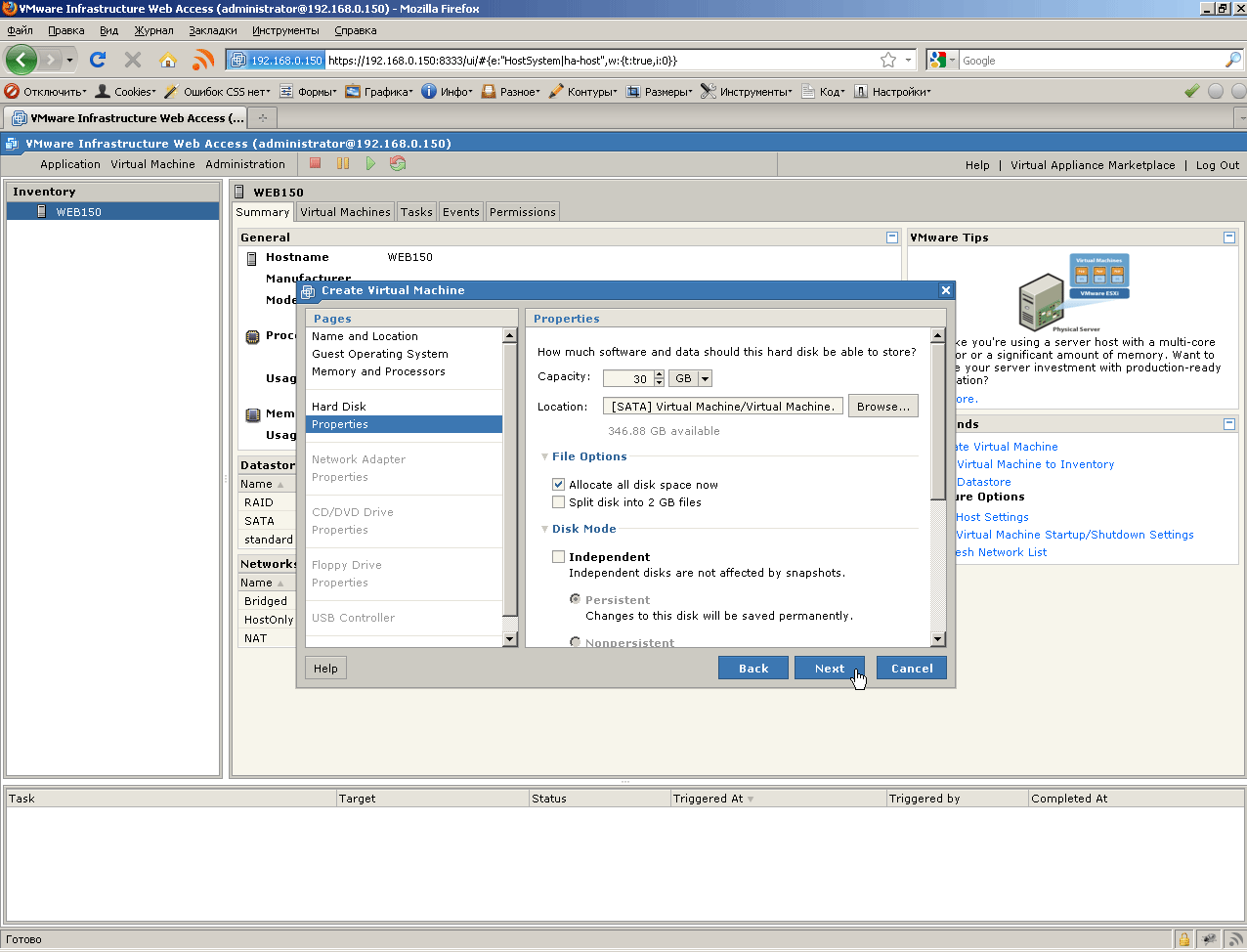Switch to the Events tab
This screenshot has height=952, width=1247.
point(461,212)
